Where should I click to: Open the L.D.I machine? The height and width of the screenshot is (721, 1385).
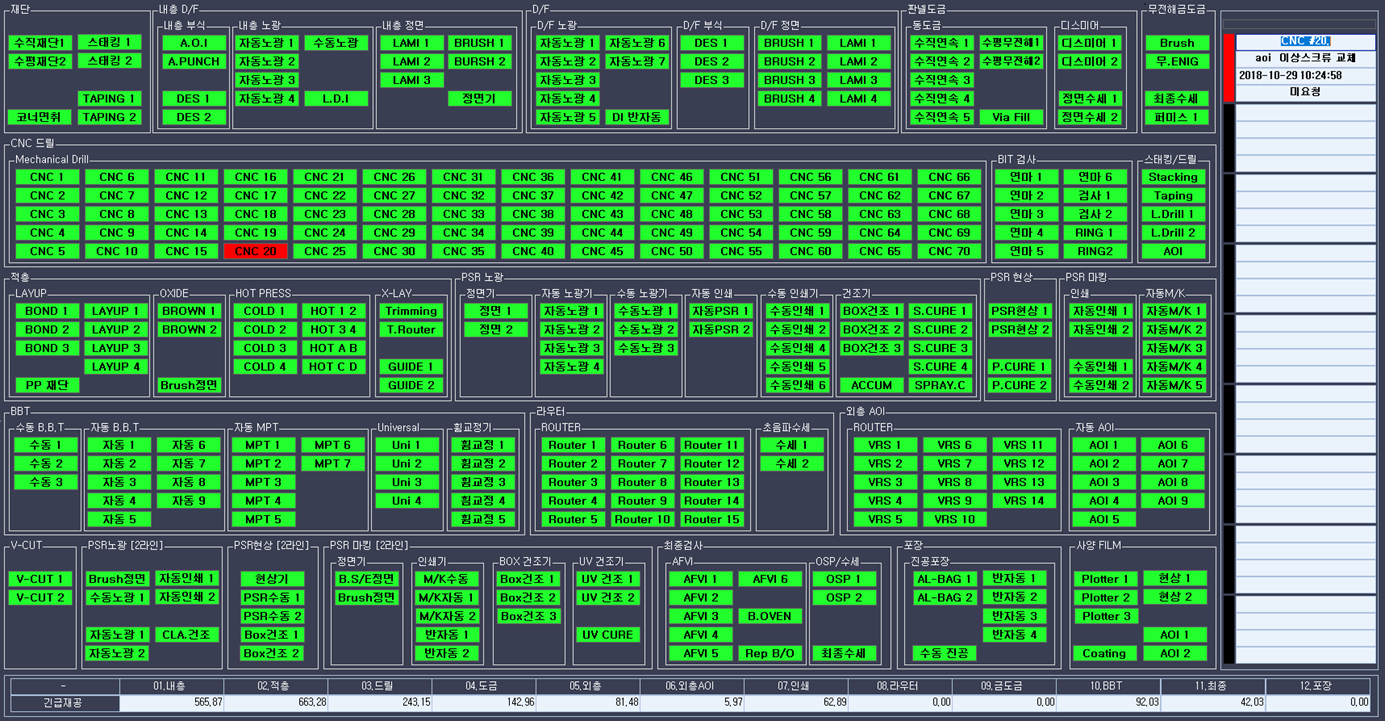(x=337, y=98)
